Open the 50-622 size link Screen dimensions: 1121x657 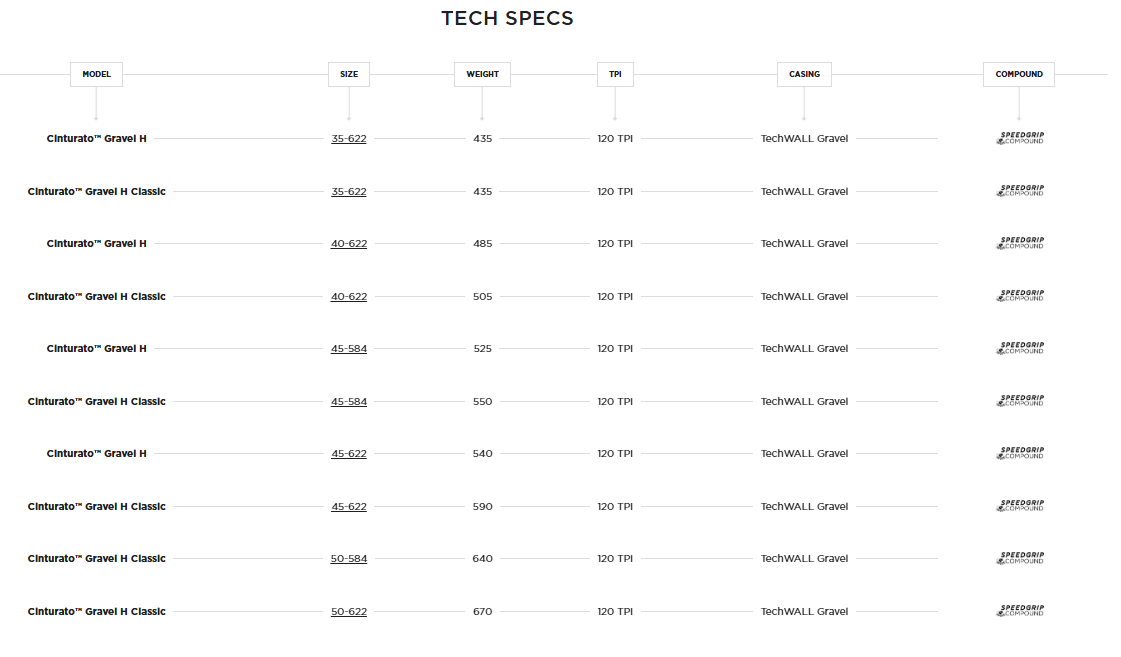pyautogui.click(x=349, y=611)
